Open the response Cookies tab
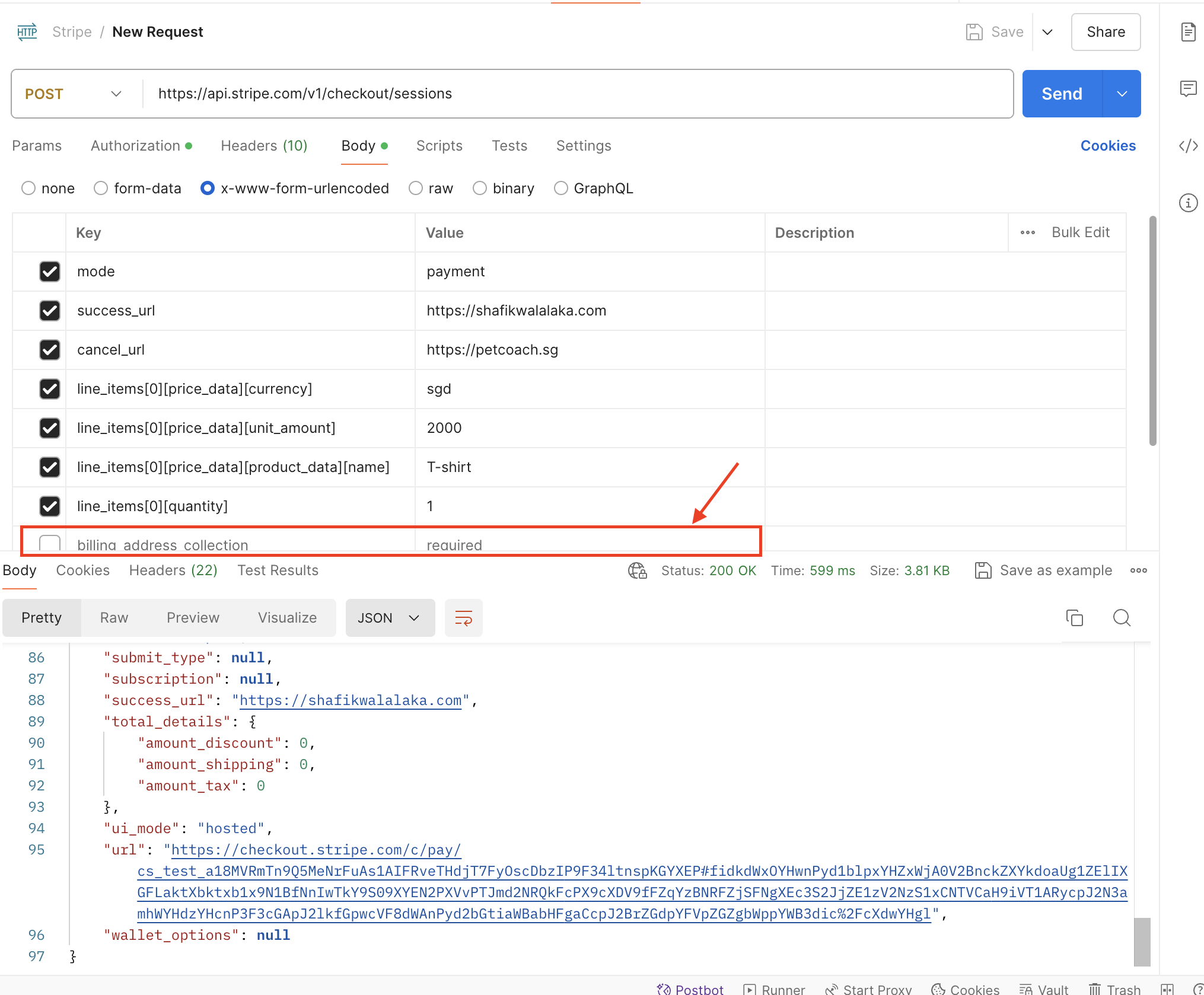Viewport: 1204px width, 995px height. pyautogui.click(x=83, y=570)
